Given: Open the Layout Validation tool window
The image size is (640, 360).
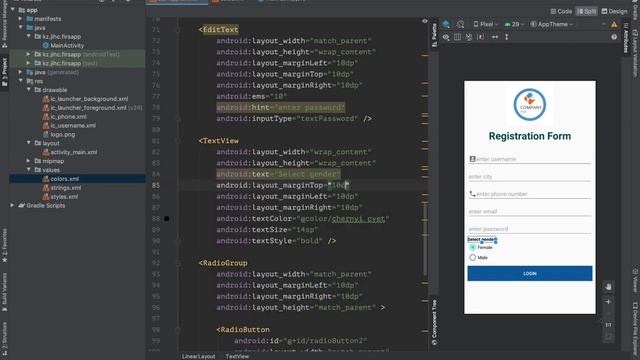Looking at the screenshot, I should (x=636, y=53).
